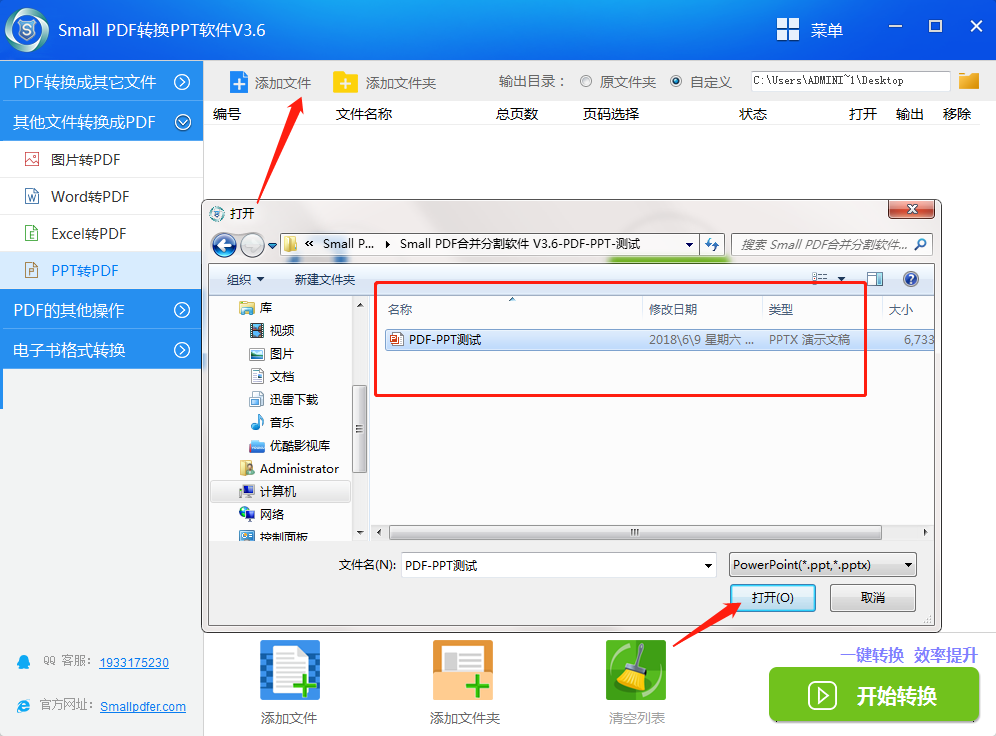This screenshot has height=736, width=996.
Task: Click the 文件名 input field
Action: [x=553, y=565]
